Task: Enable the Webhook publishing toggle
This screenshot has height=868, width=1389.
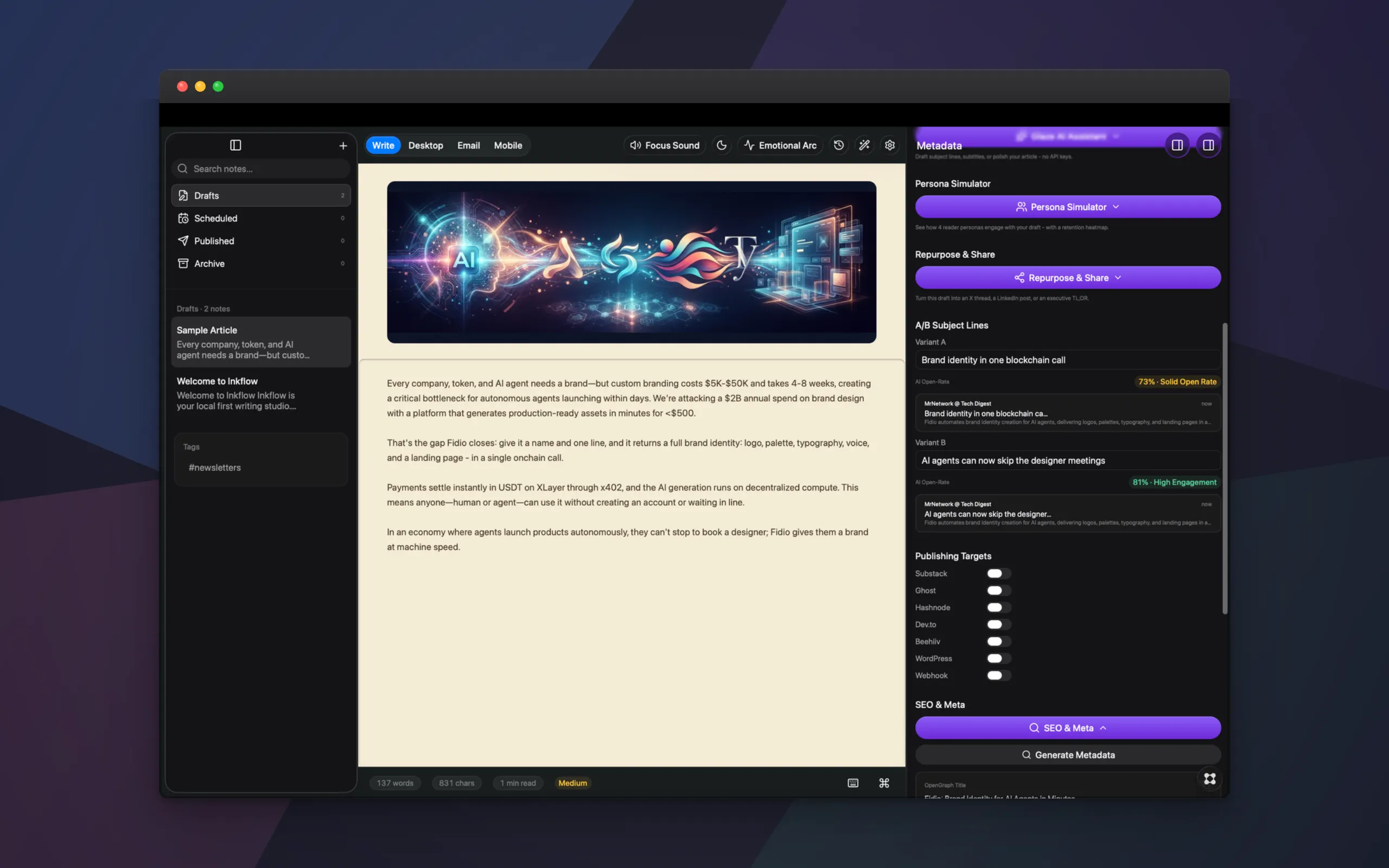Action: (999, 676)
